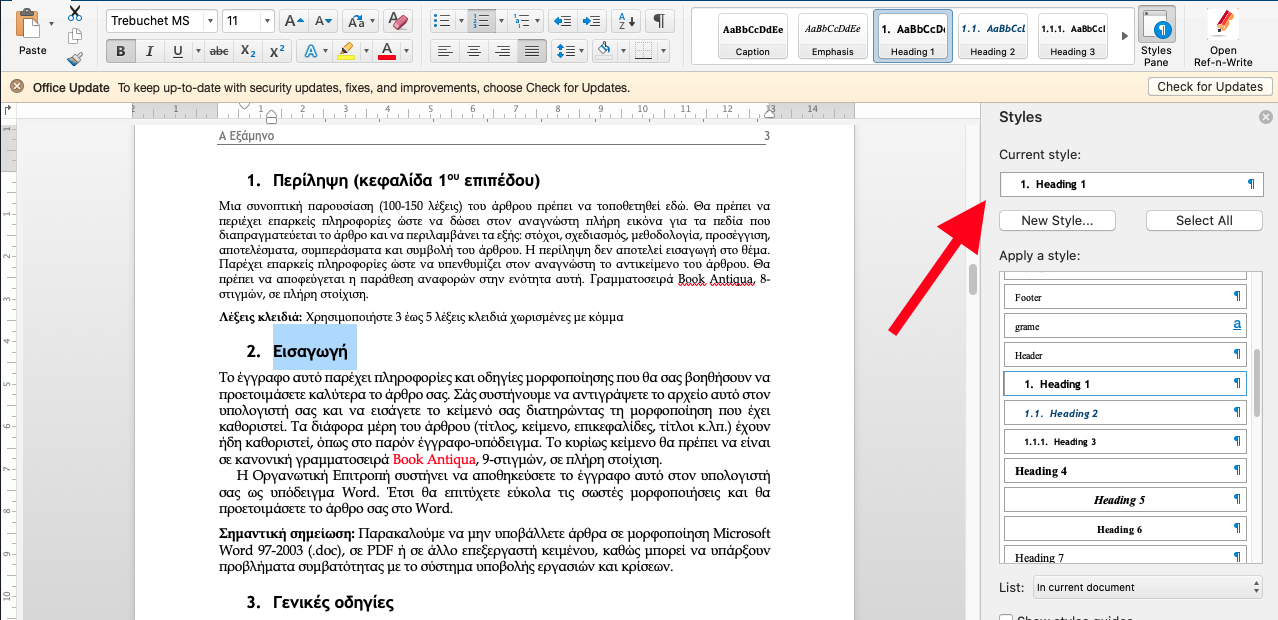This screenshot has width=1278, height=620.
Task: Toggle Italic formatting
Action: [149, 52]
